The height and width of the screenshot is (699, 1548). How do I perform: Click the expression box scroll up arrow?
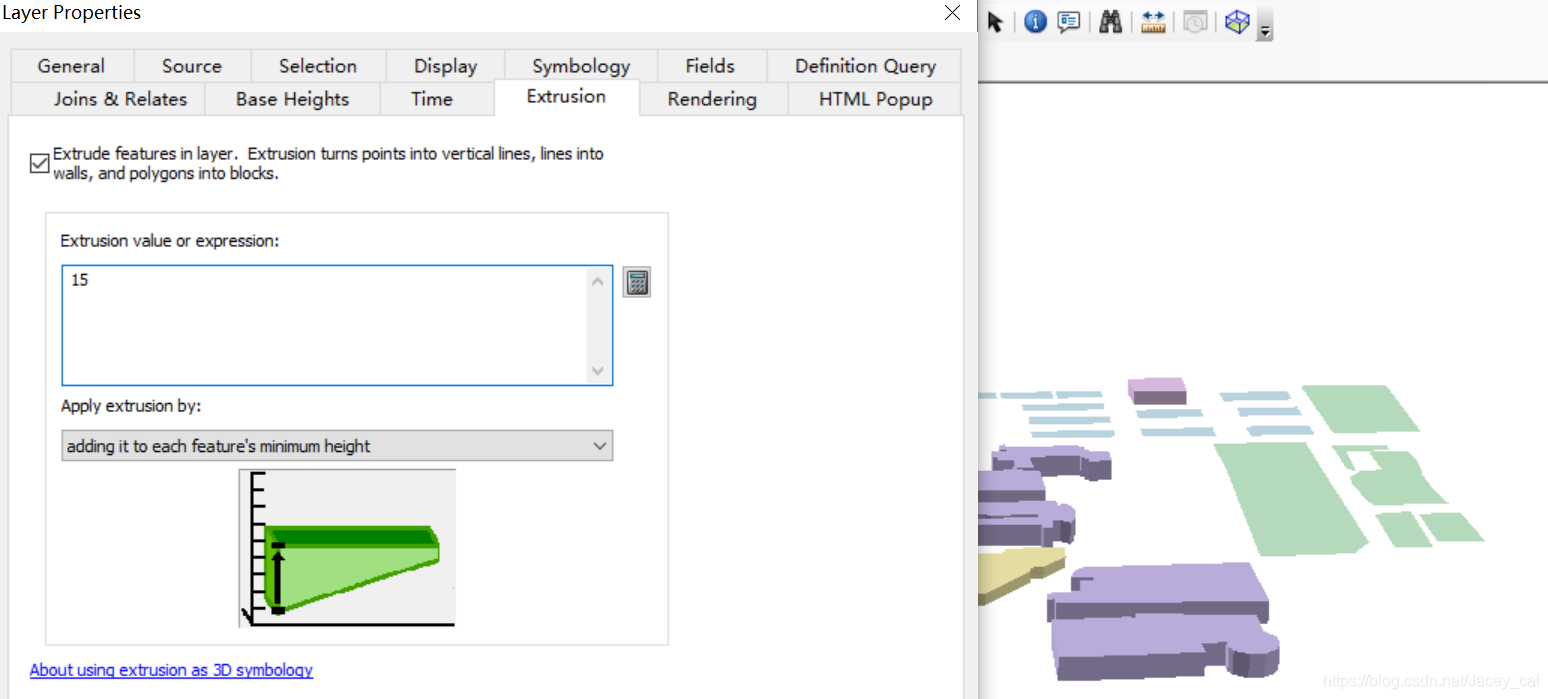click(x=598, y=281)
